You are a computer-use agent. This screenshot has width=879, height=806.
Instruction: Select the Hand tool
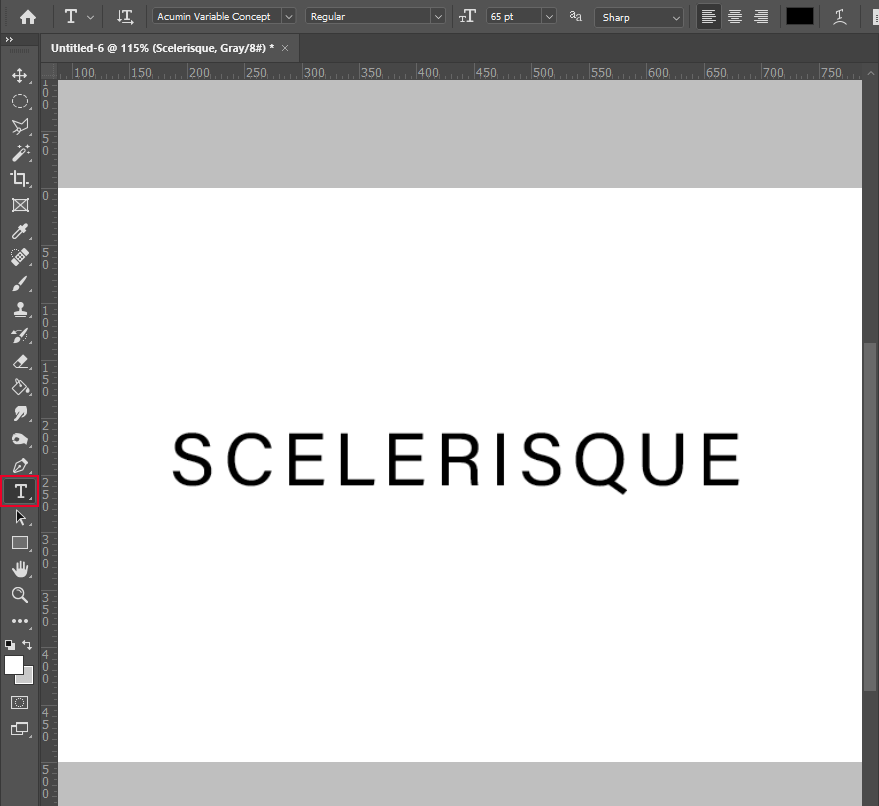pyautogui.click(x=20, y=569)
